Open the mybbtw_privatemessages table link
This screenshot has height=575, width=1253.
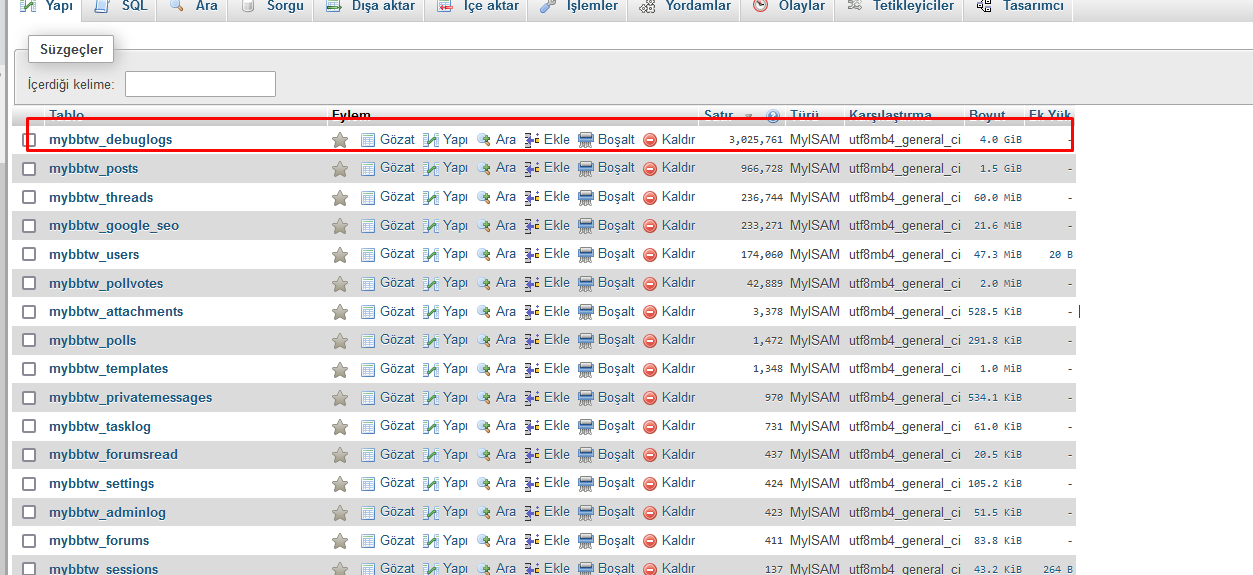click(x=131, y=397)
